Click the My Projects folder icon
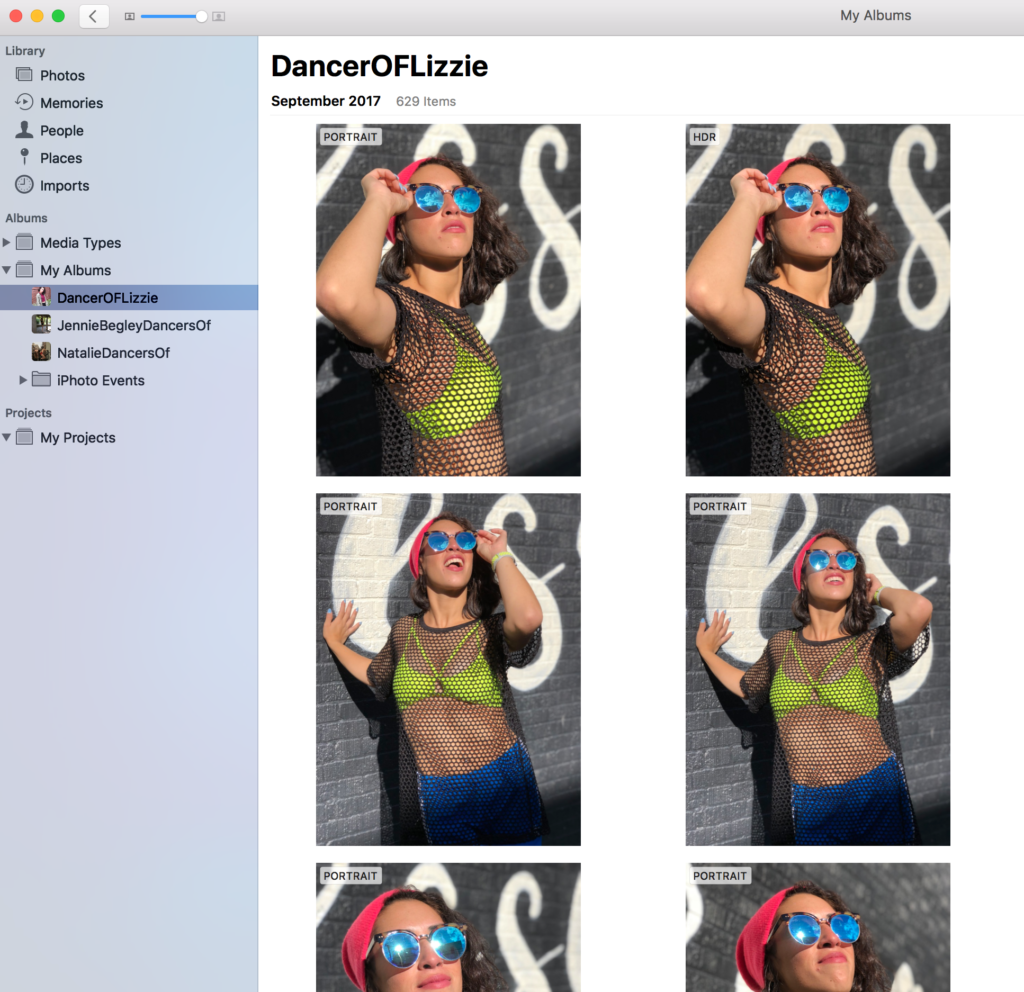This screenshot has height=992, width=1024. pyautogui.click(x=24, y=437)
